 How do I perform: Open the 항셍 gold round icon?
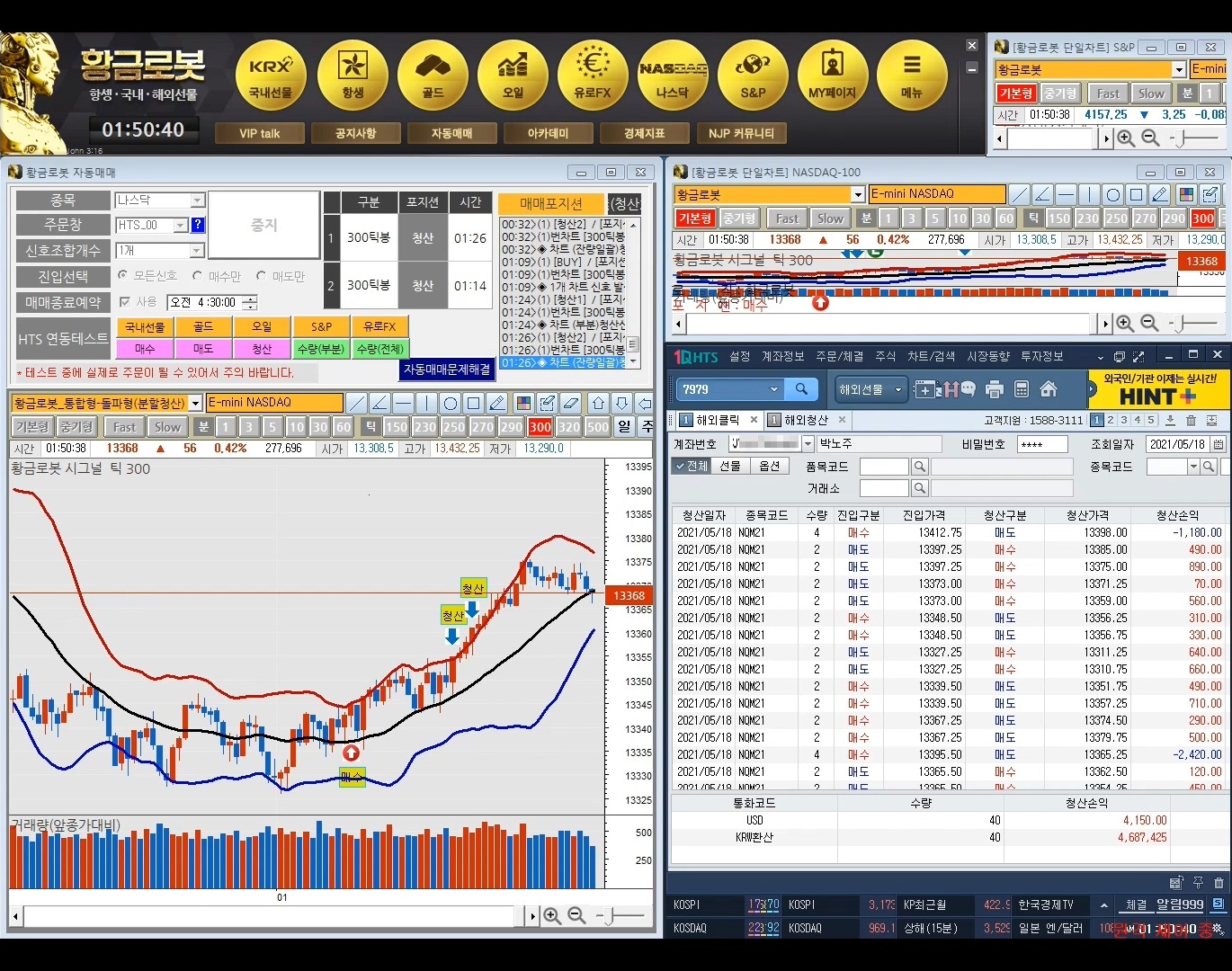(353, 76)
